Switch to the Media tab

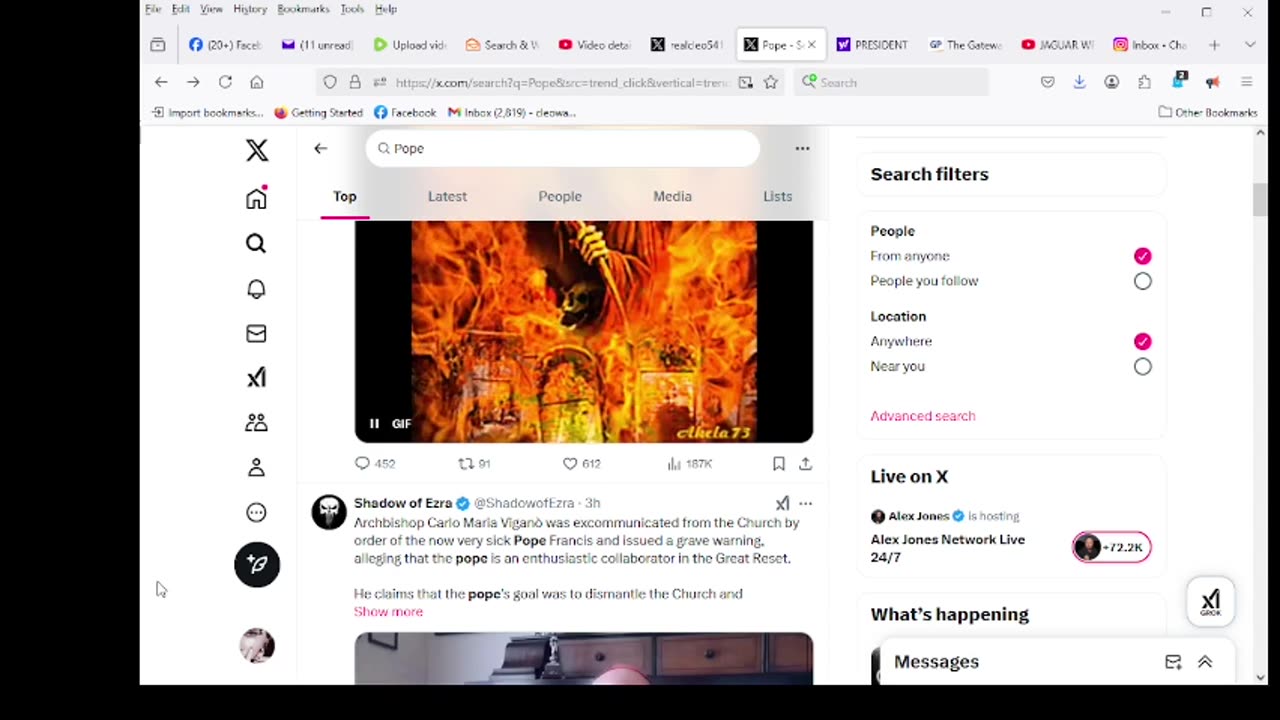click(672, 196)
